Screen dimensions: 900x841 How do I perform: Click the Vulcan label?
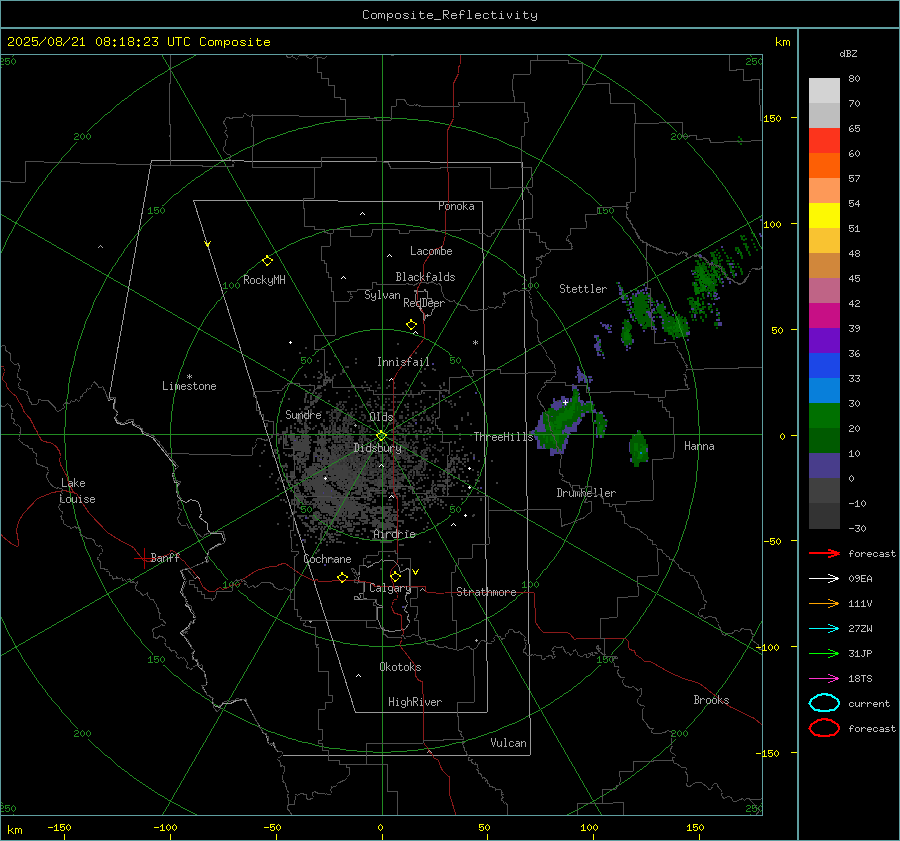tap(508, 743)
